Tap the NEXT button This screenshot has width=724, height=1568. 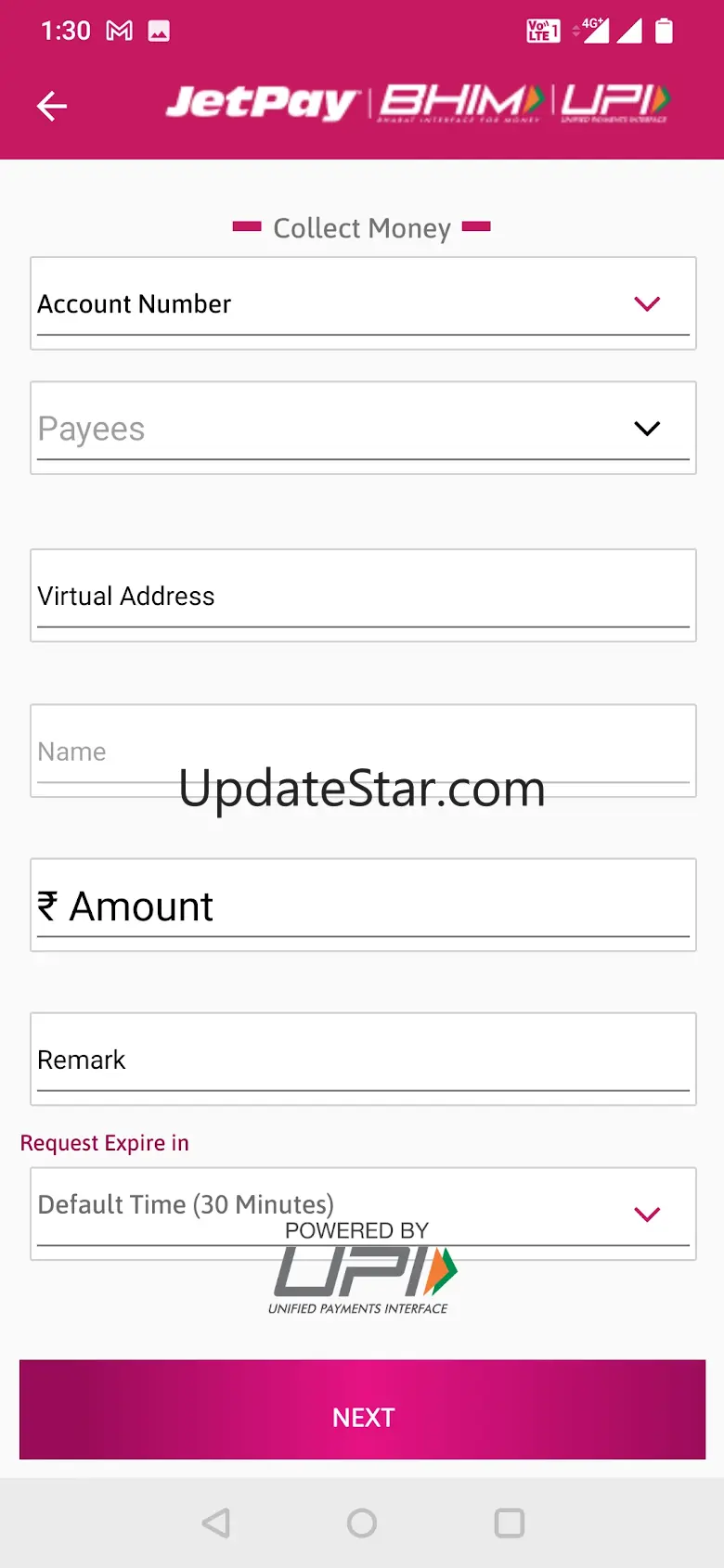[x=363, y=1409]
